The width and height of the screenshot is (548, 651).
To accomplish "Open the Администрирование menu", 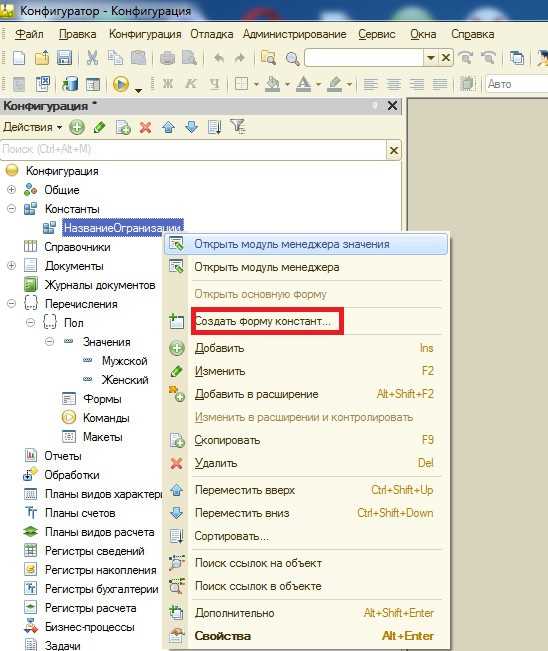I will click(x=294, y=34).
